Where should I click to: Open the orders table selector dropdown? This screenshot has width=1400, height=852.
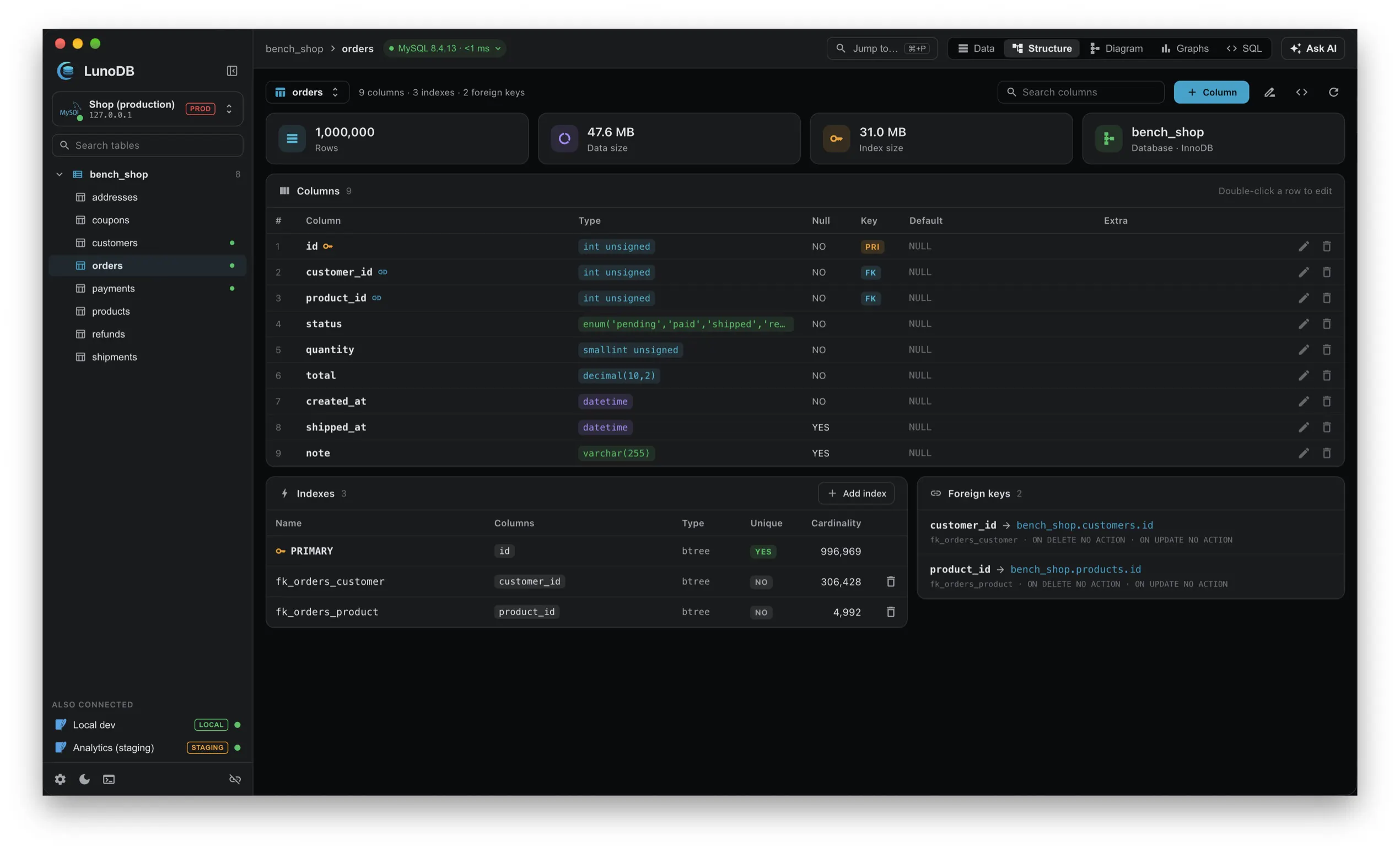308,92
